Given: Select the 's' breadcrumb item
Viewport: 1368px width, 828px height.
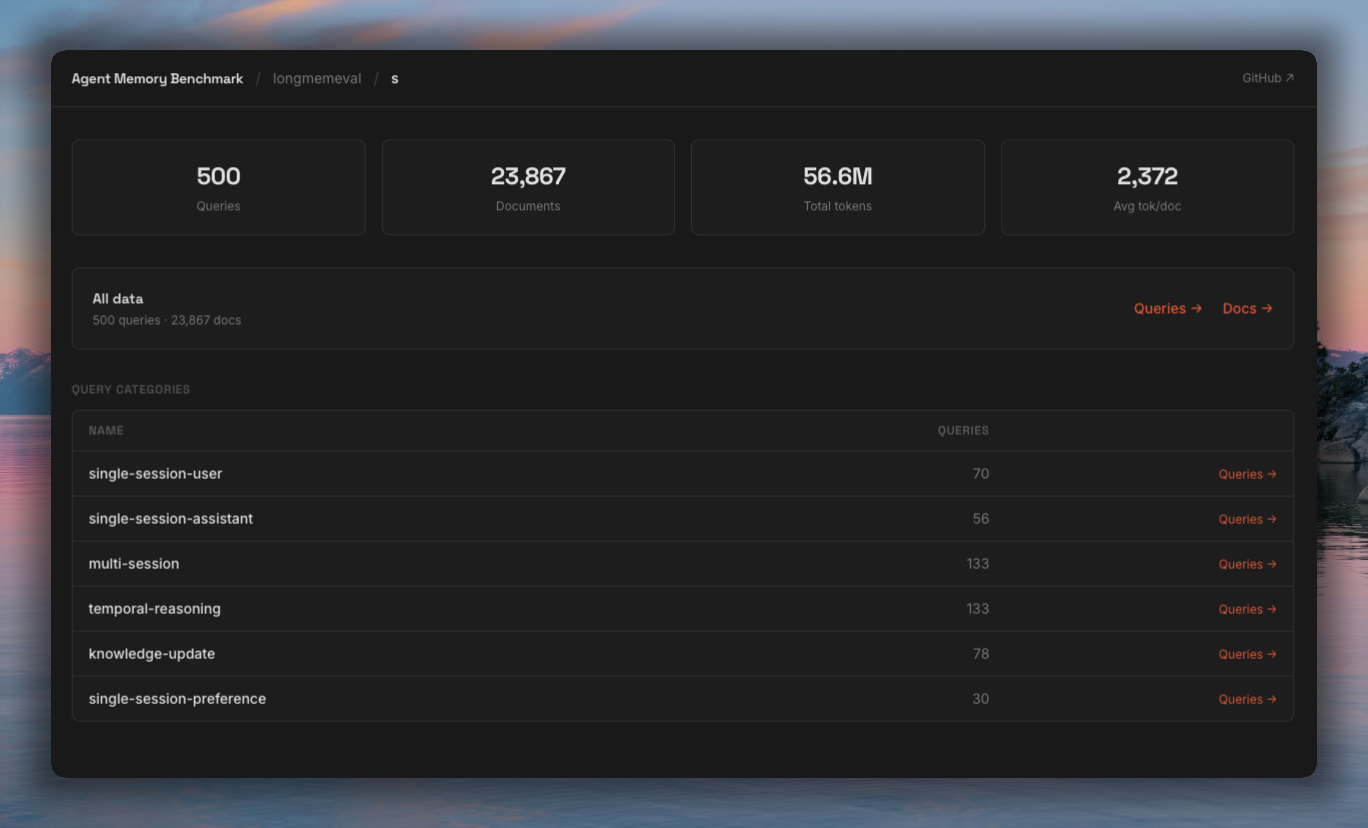Looking at the screenshot, I should point(395,79).
